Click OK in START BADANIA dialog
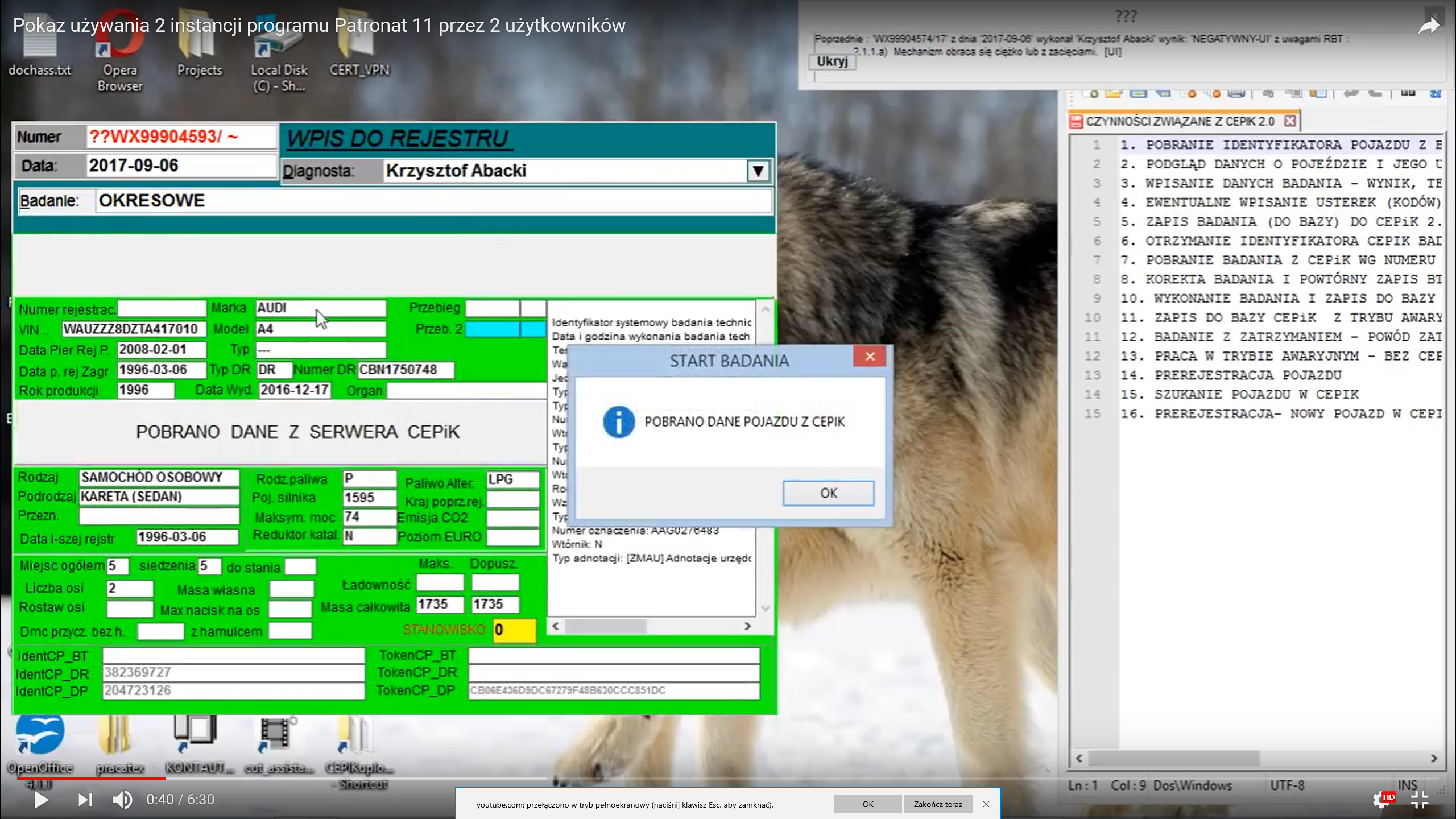This screenshot has height=819, width=1456. tap(828, 493)
